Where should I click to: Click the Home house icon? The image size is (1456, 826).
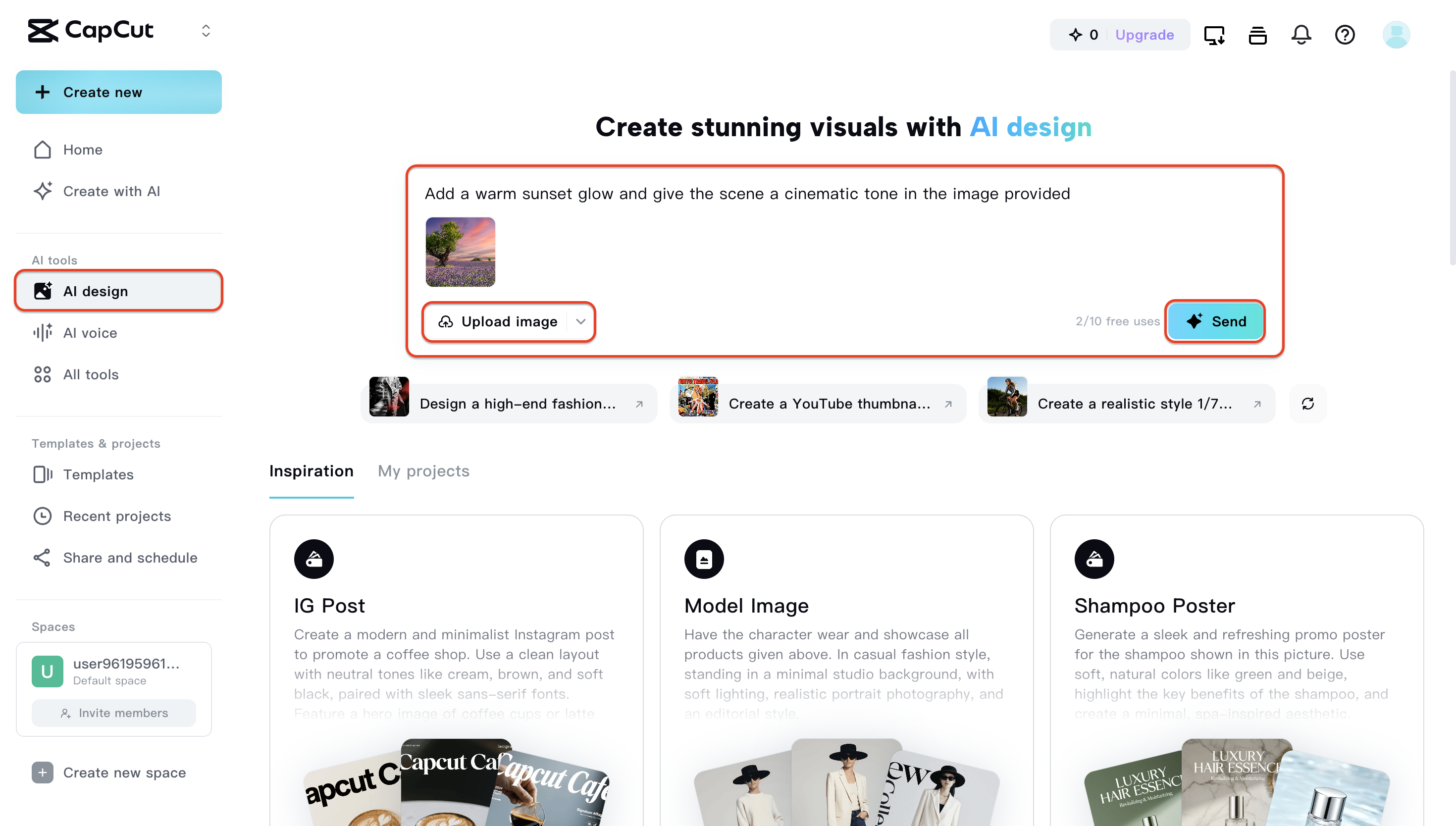point(43,150)
